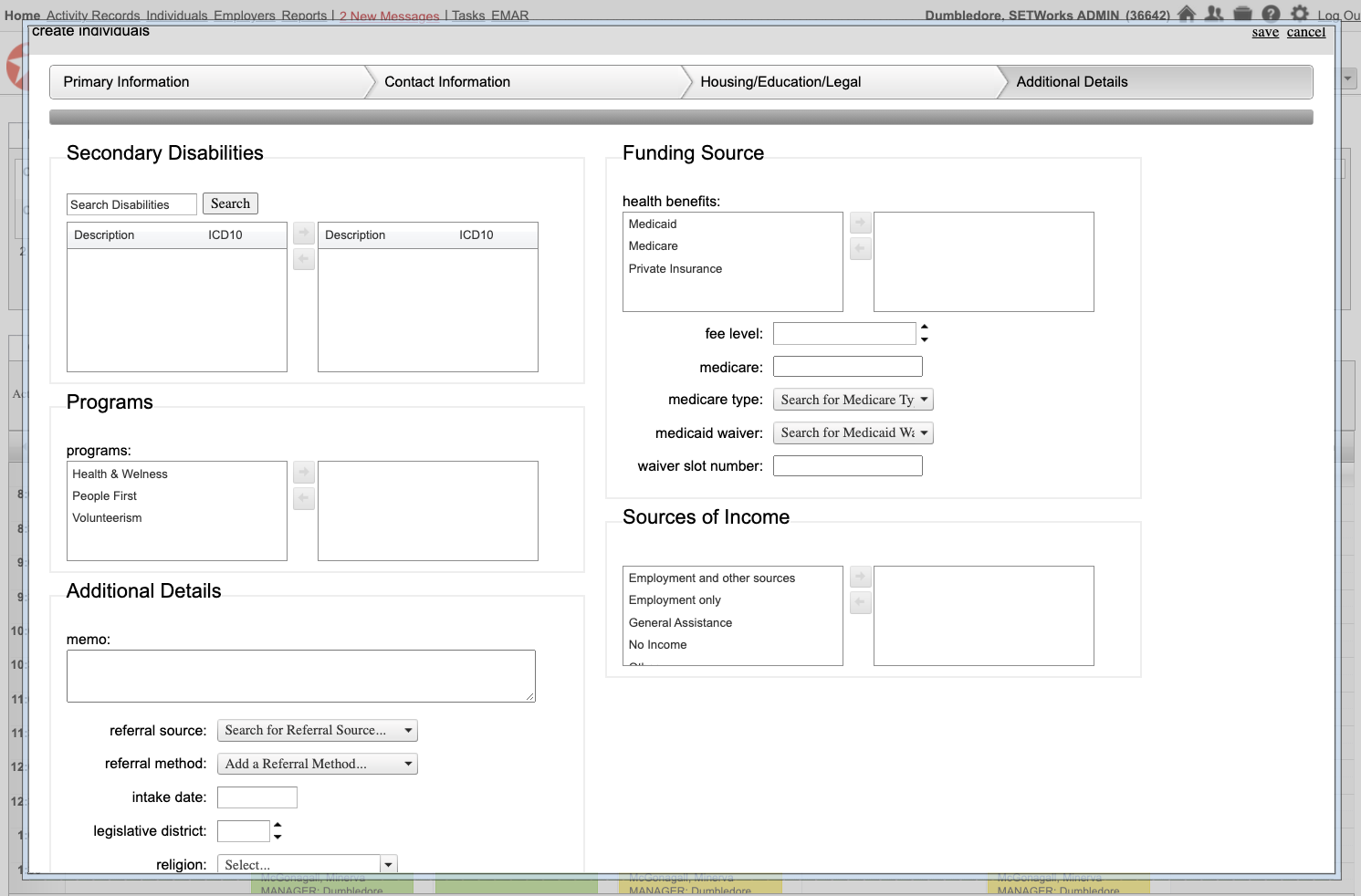This screenshot has width=1361, height=896.
Task: Click the waiver slot number field
Action: [848, 466]
